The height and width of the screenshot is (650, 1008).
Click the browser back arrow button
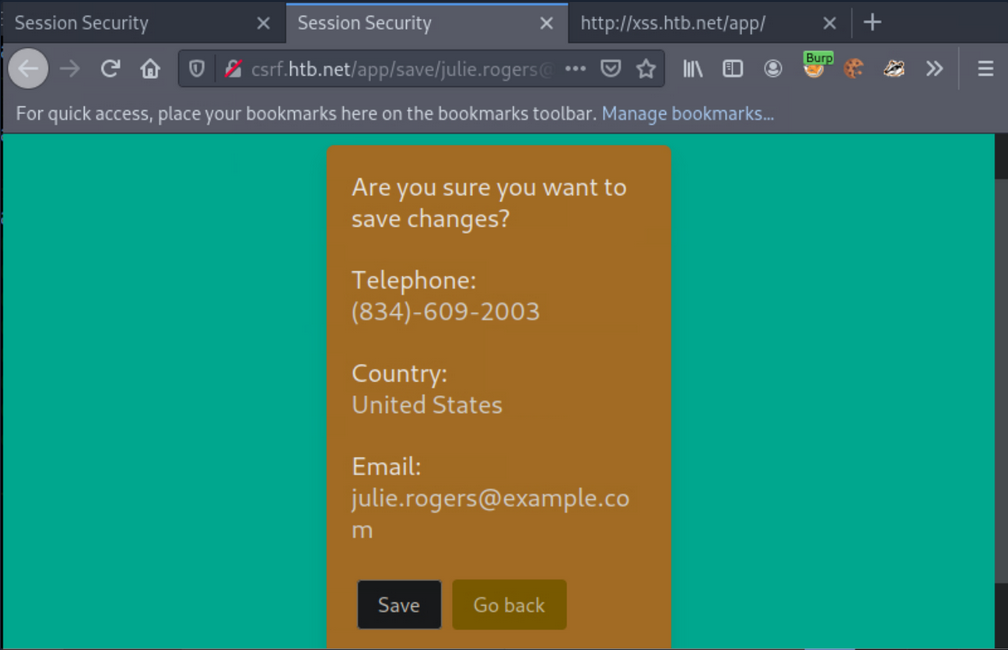pos(28,68)
